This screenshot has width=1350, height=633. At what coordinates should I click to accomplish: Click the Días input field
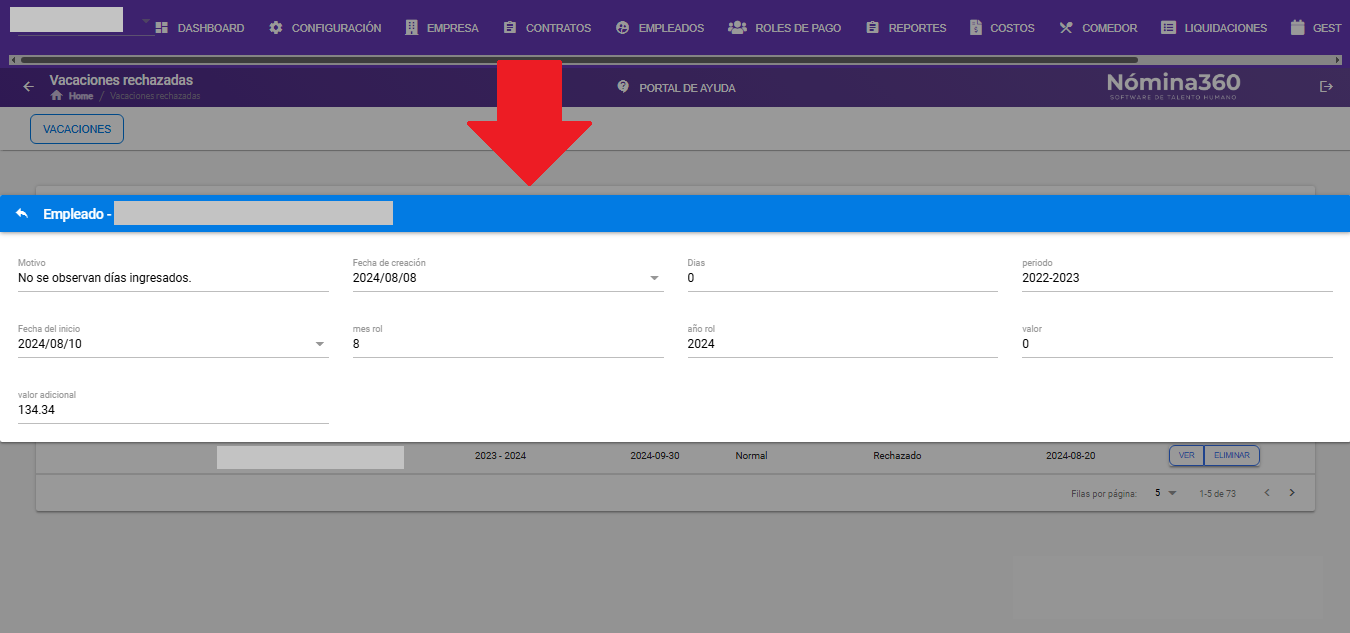click(842, 278)
